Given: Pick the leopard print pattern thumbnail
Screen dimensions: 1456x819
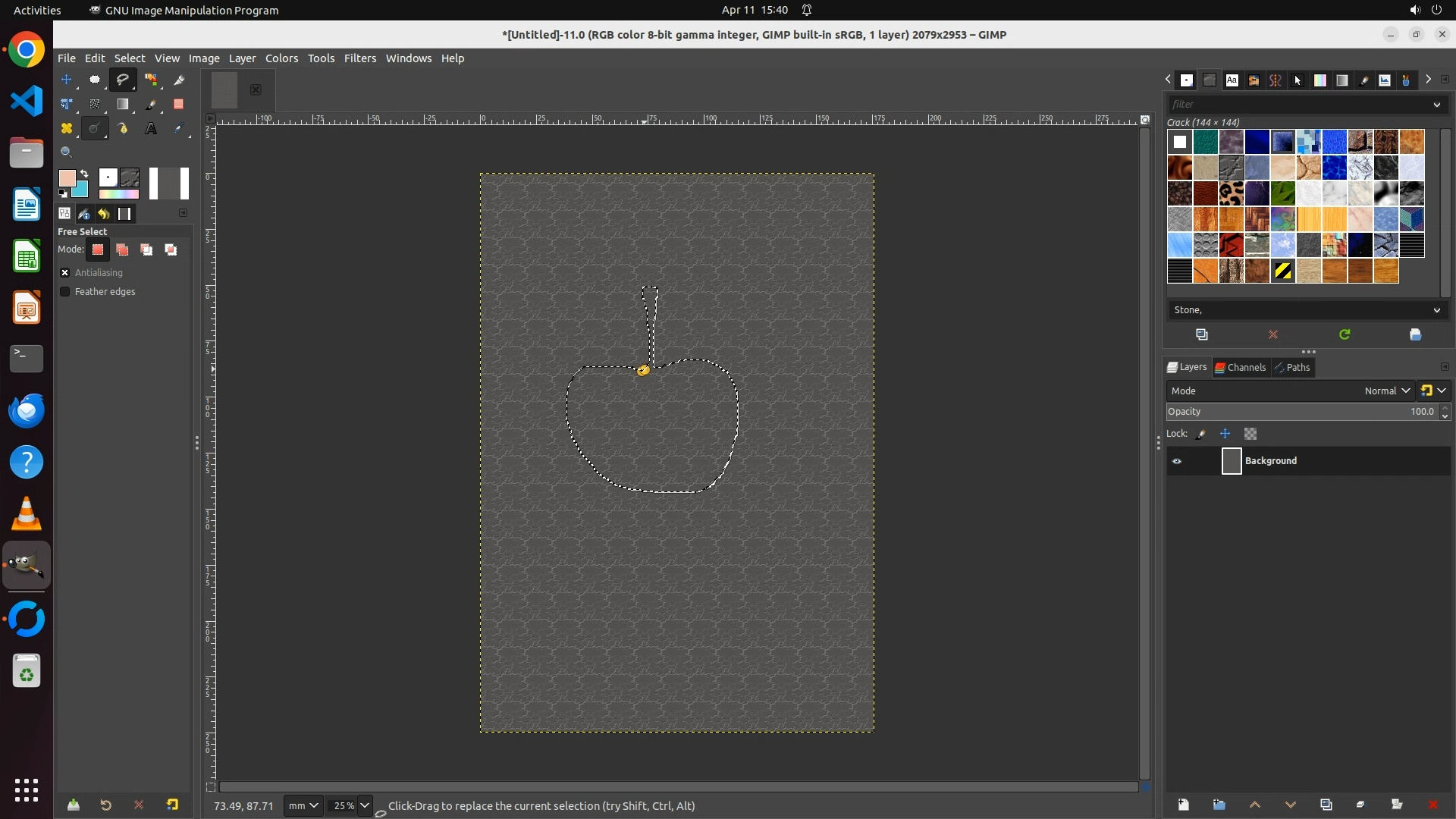Looking at the screenshot, I should pyautogui.click(x=1231, y=193).
